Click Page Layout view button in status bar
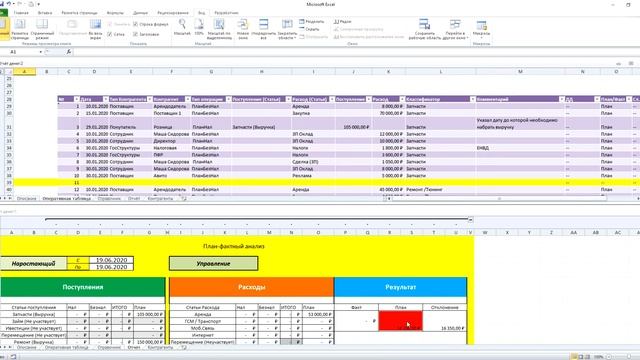640x360 pixels. (x=580, y=357)
